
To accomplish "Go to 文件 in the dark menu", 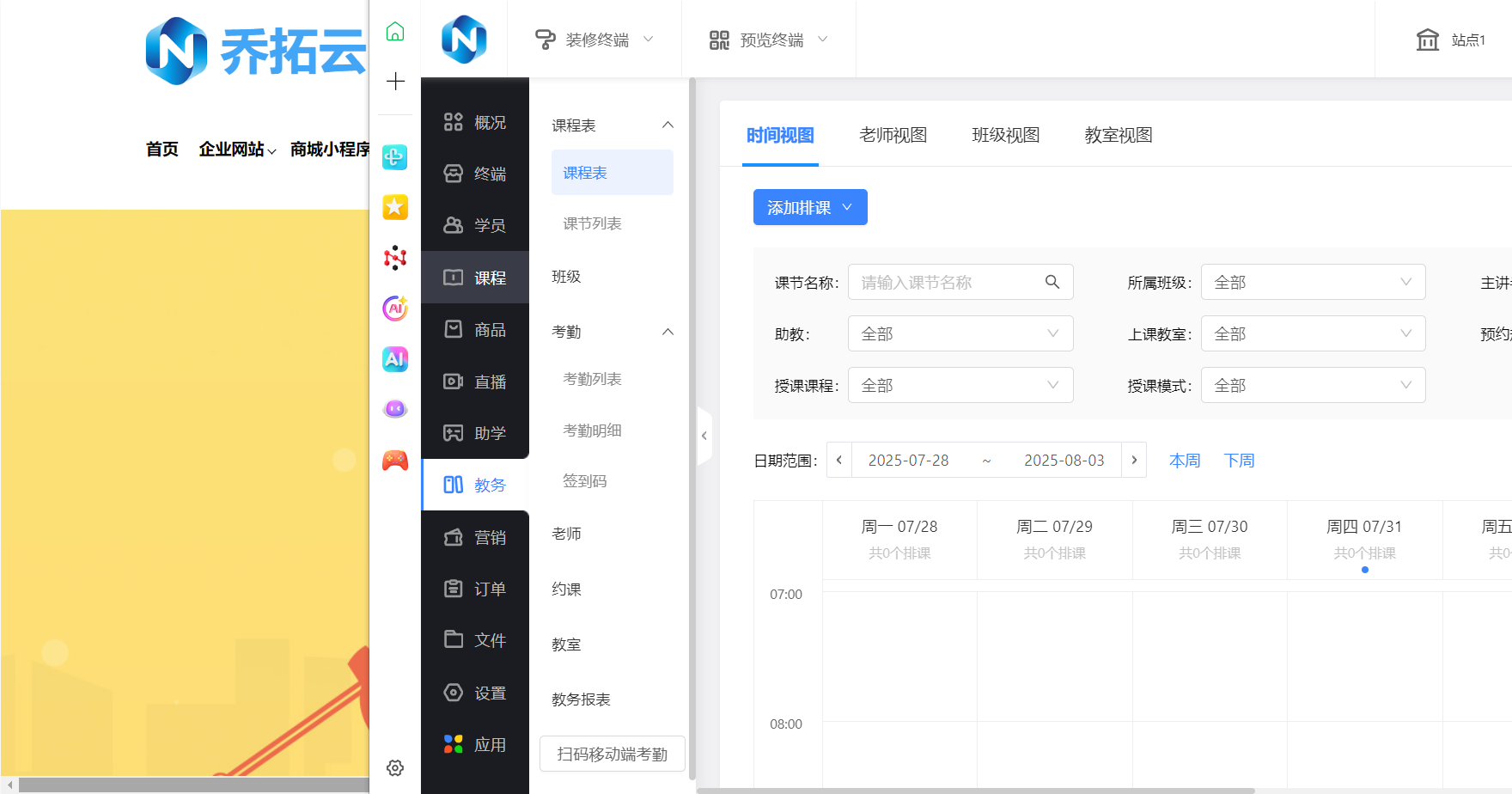I will click(x=475, y=640).
